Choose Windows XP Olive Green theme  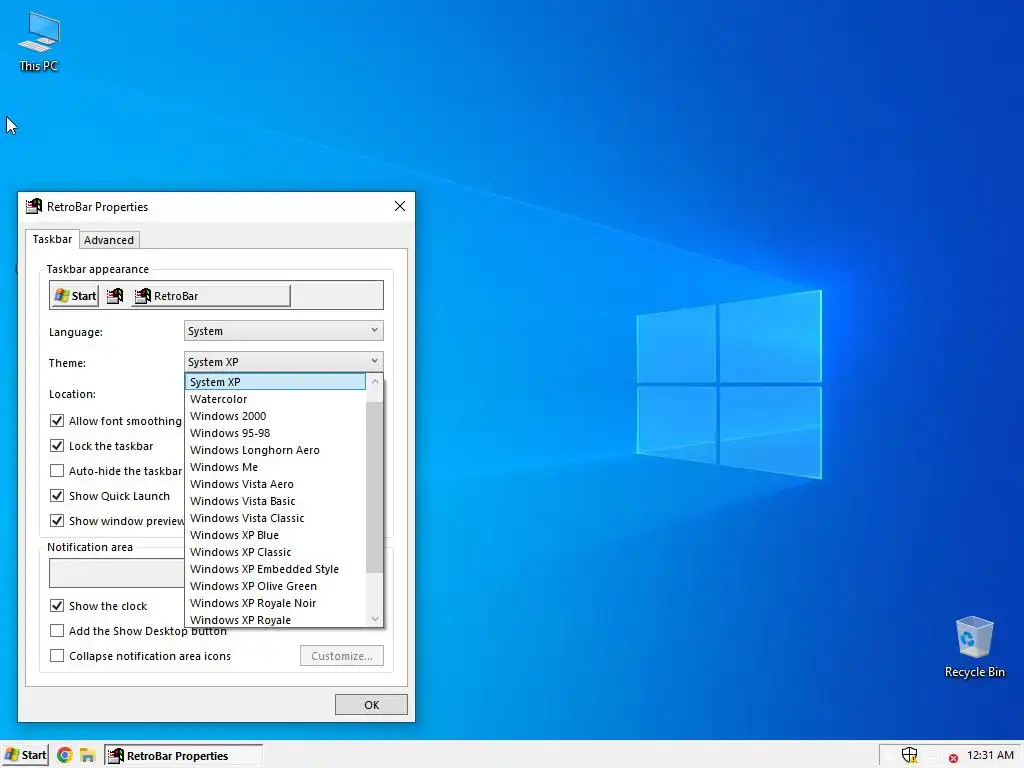pos(275,586)
